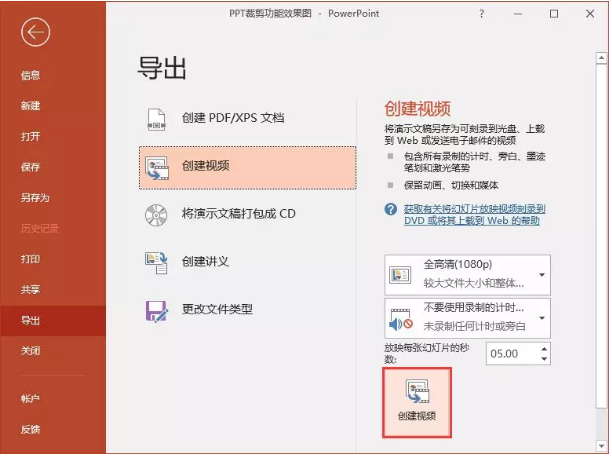Click the slide quality icon in 1080p dropdown
This screenshot has height=456, width=612.
[x=400, y=275]
